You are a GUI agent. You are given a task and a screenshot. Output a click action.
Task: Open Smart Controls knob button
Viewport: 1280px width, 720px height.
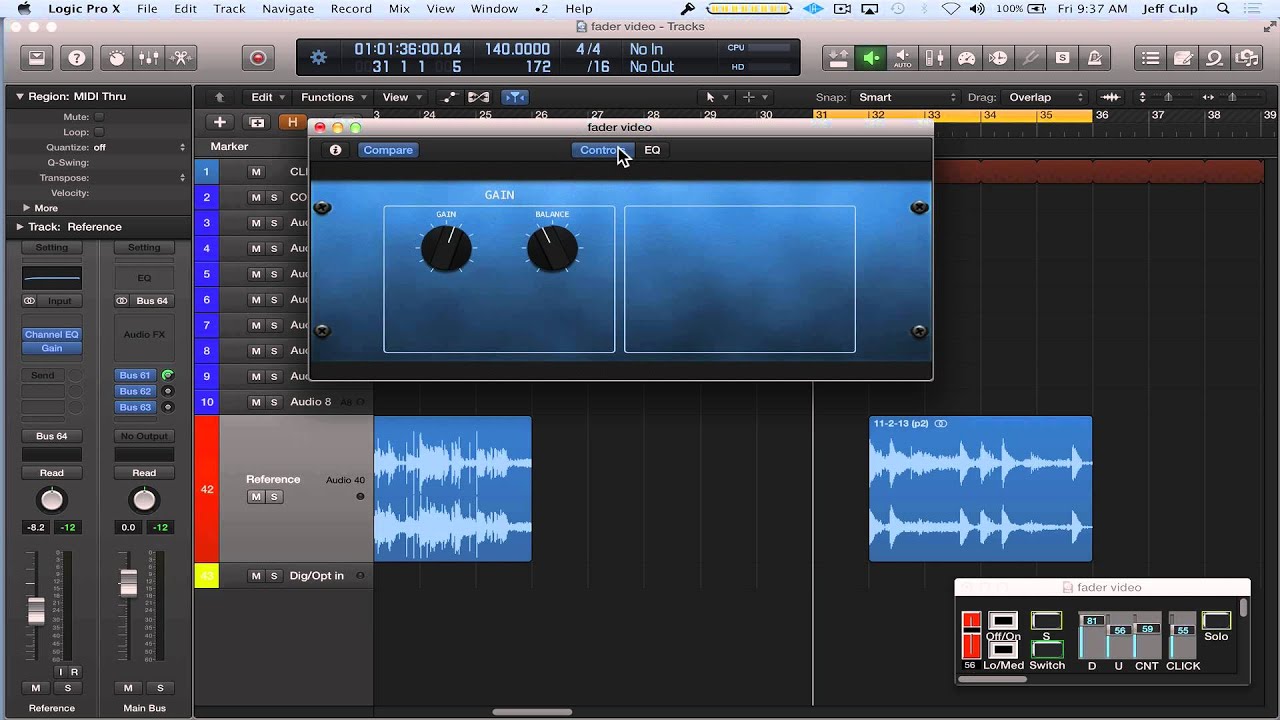coord(117,58)
